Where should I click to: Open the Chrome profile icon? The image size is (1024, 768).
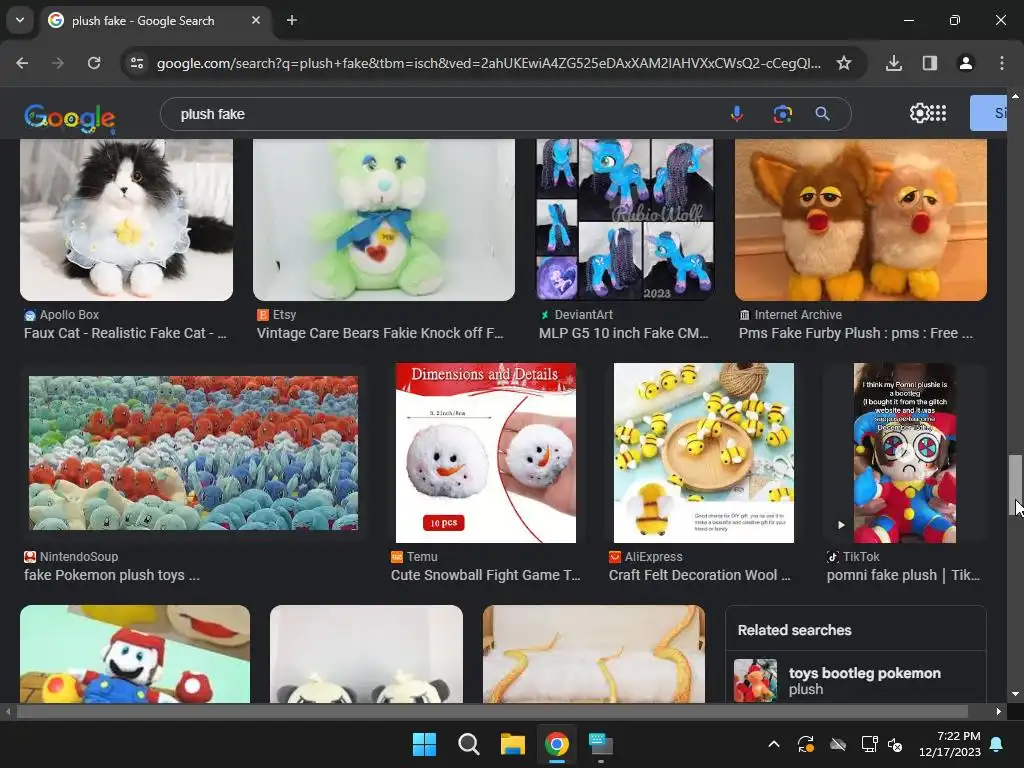pos(966,63)
